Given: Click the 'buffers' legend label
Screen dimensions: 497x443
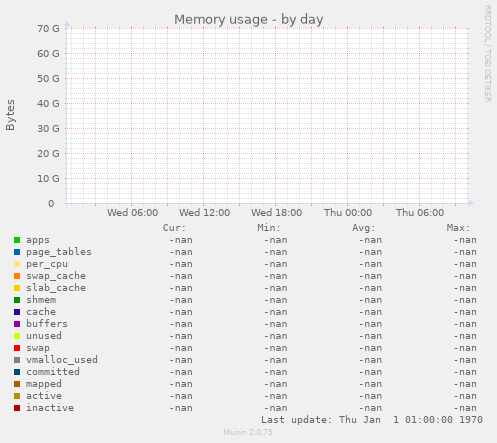Looking at the screenshot, I should pyautogui.click(x=47, y=324).
